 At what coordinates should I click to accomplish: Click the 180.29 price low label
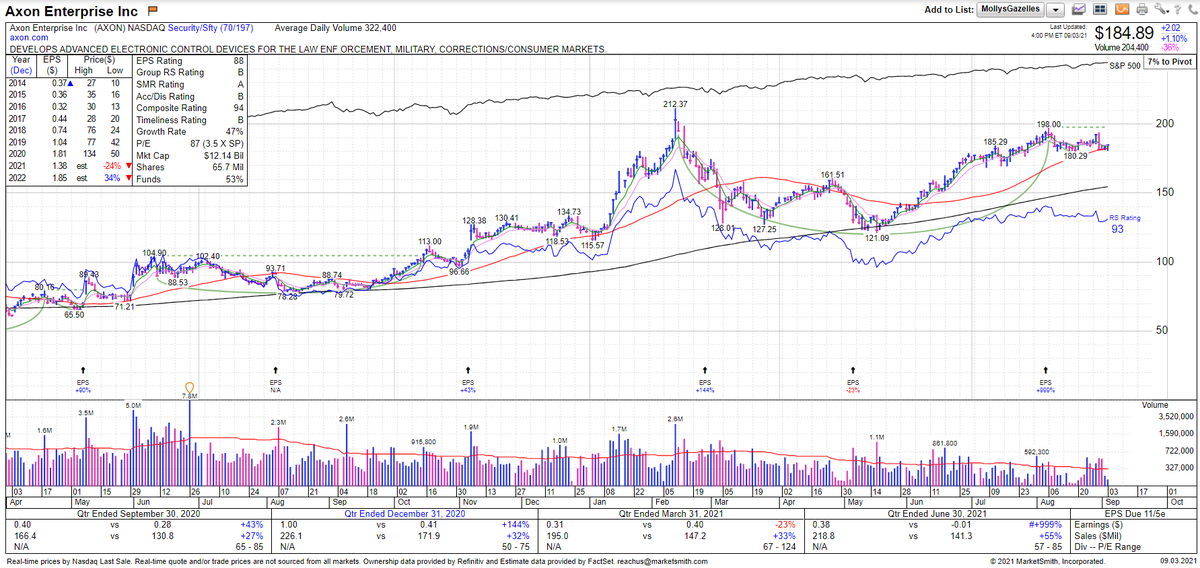[x=1075, y=156]
